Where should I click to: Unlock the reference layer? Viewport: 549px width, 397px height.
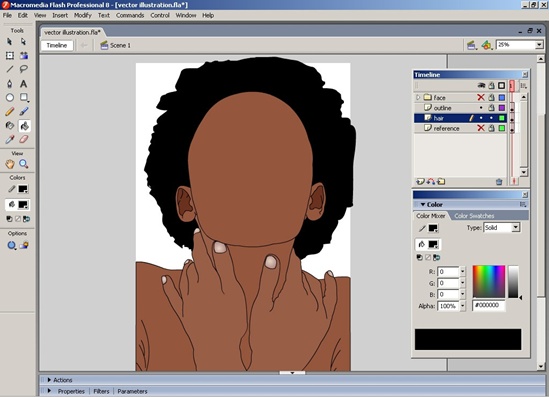[491, 128]
